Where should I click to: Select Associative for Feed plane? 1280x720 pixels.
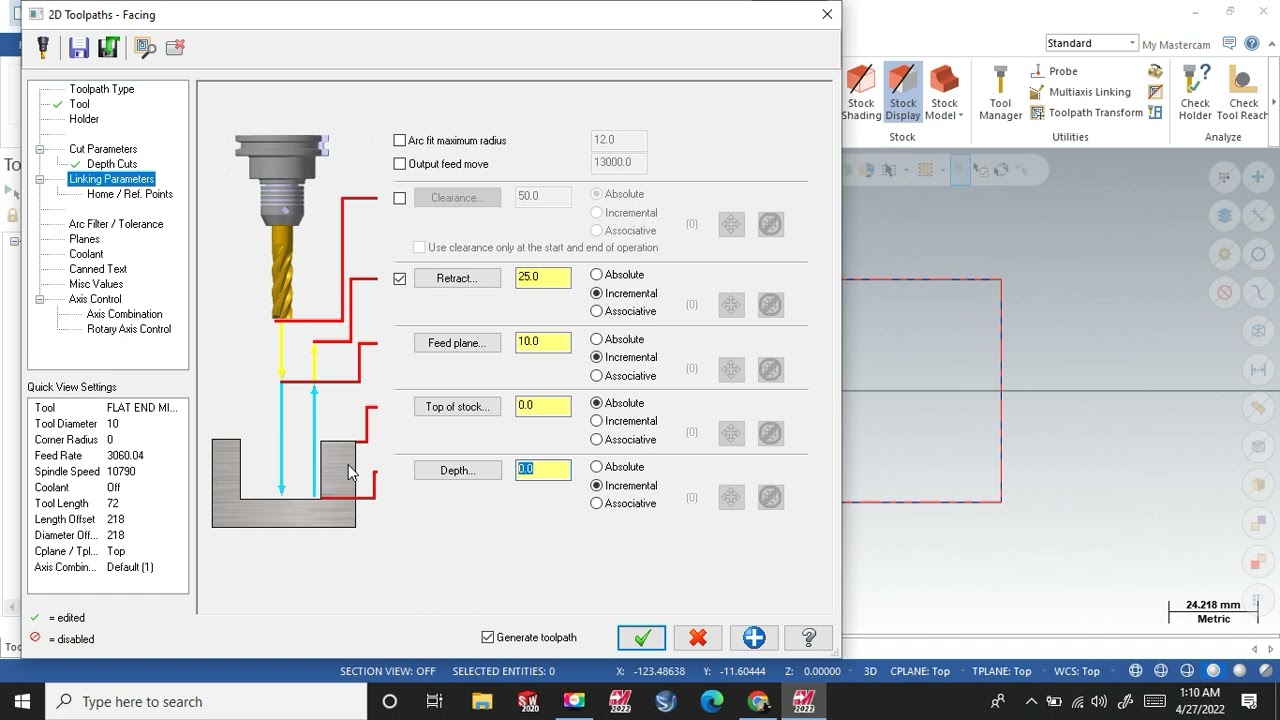(597, 376)
